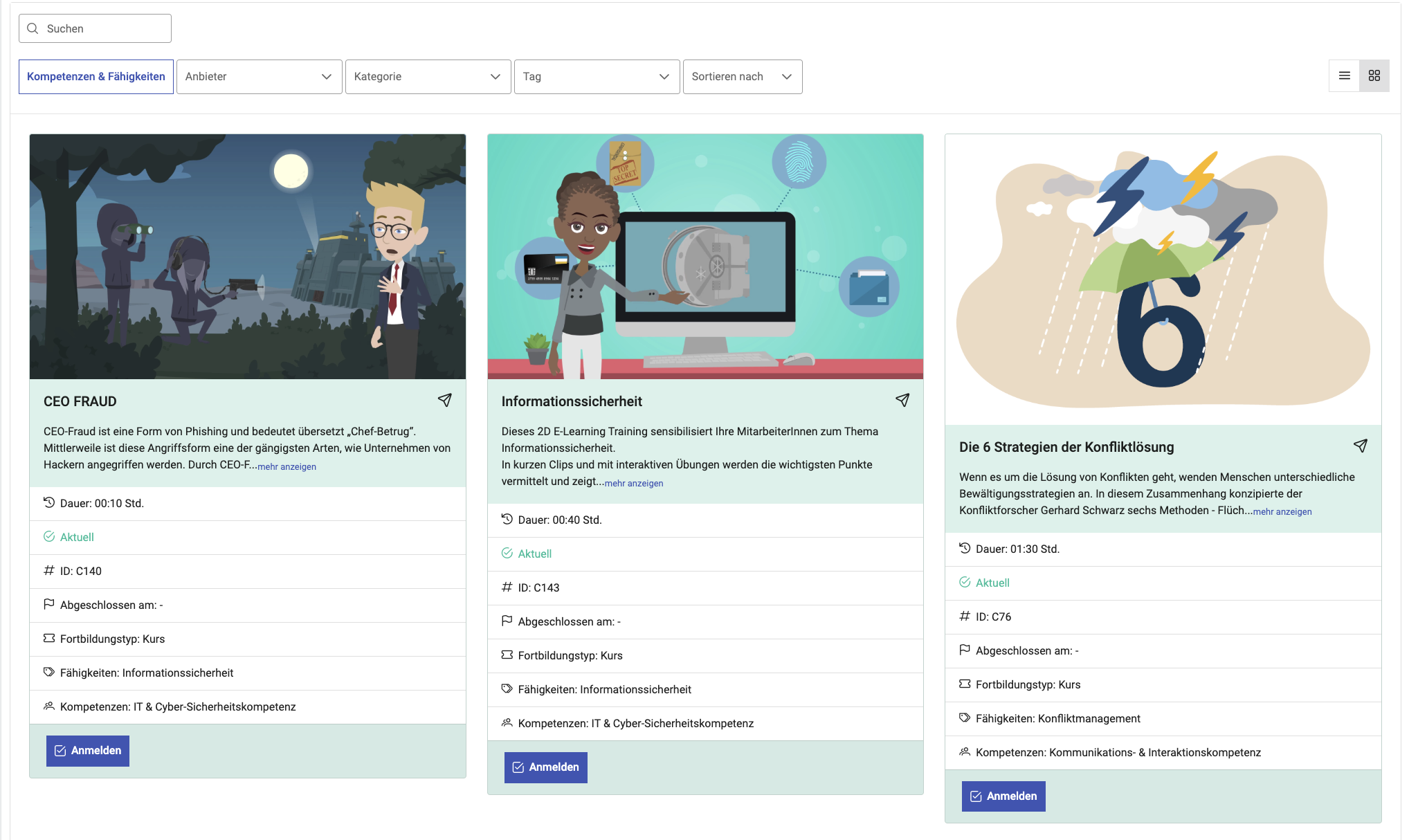Show more of the Konfliktlösung description
Image resolution: width=1409 pixels, height=840 pixels.
1282,512
